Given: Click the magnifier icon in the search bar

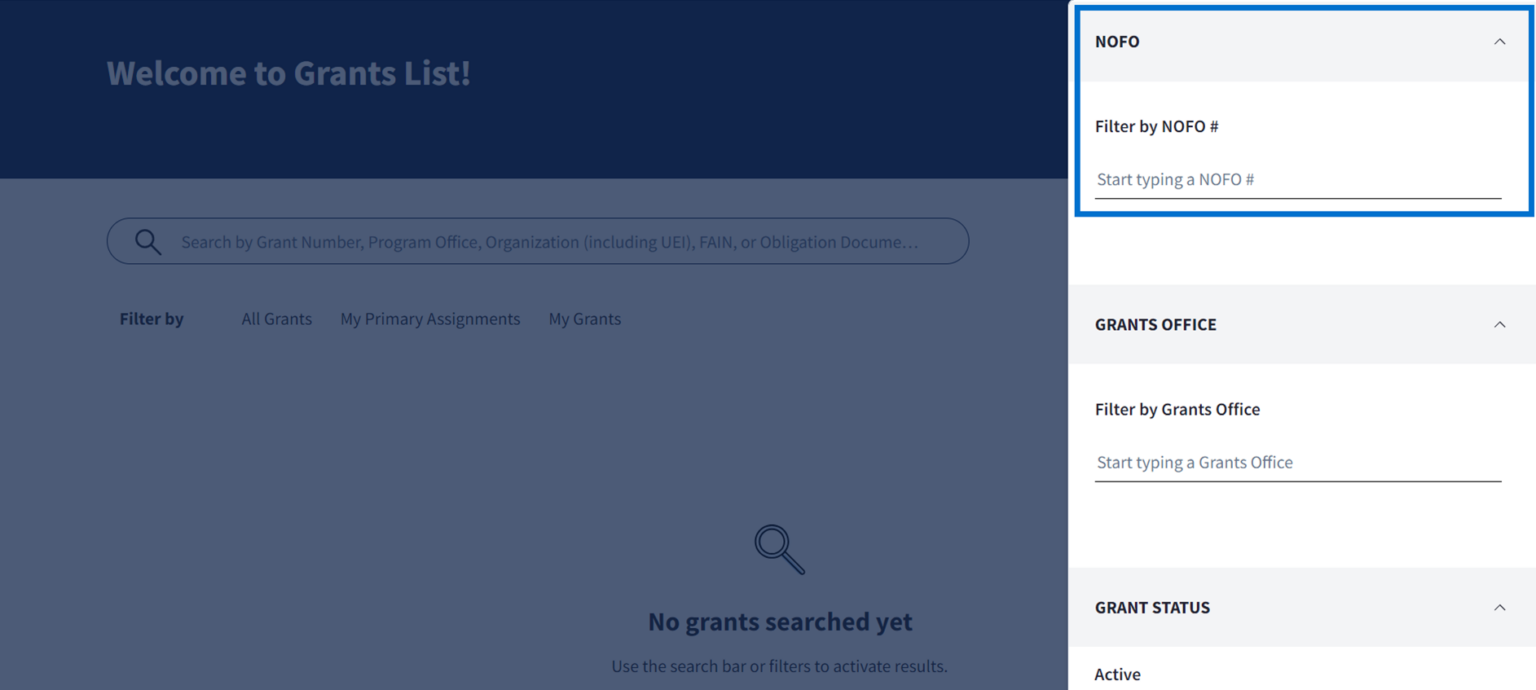Looking at the screenshot, I should (148, 242).
